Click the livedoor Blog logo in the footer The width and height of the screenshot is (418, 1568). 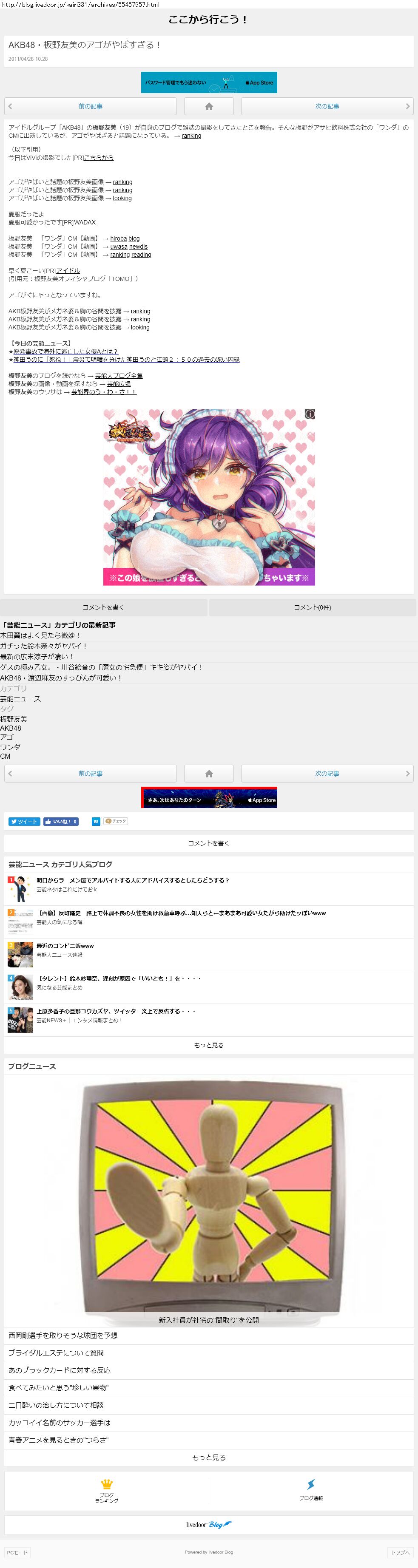[209, 1524]
